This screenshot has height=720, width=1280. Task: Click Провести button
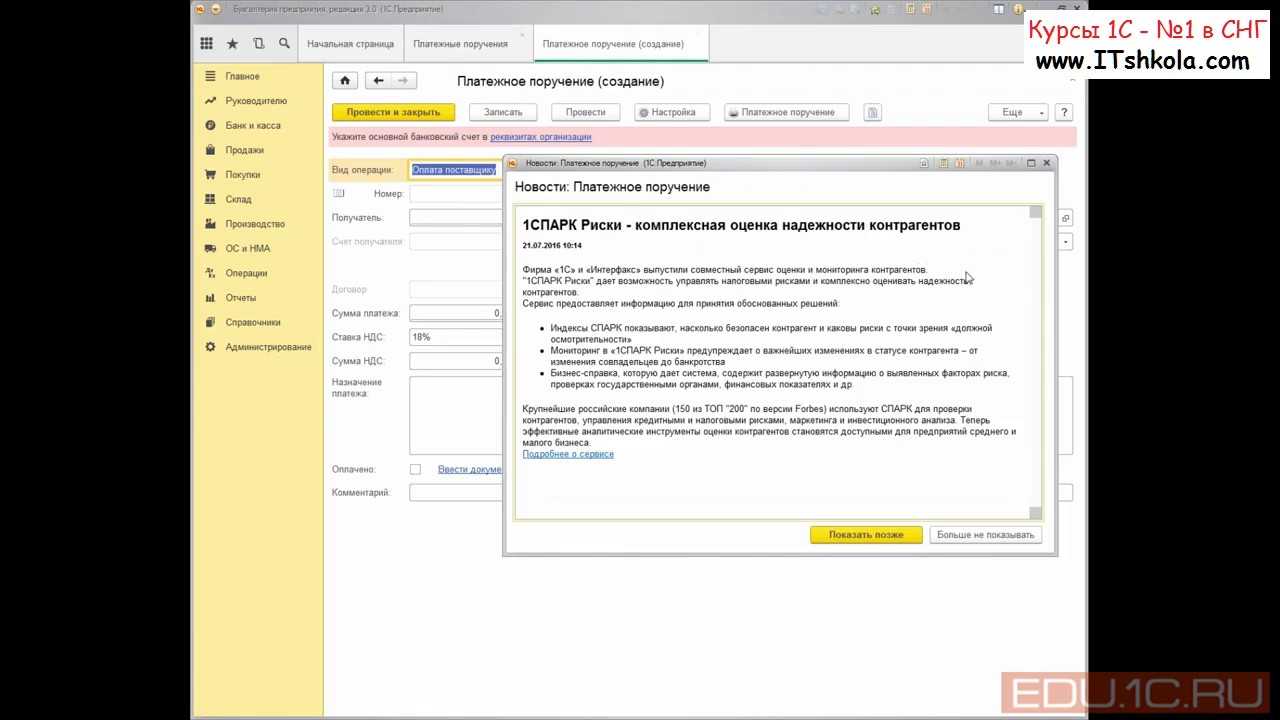[585, 112]
